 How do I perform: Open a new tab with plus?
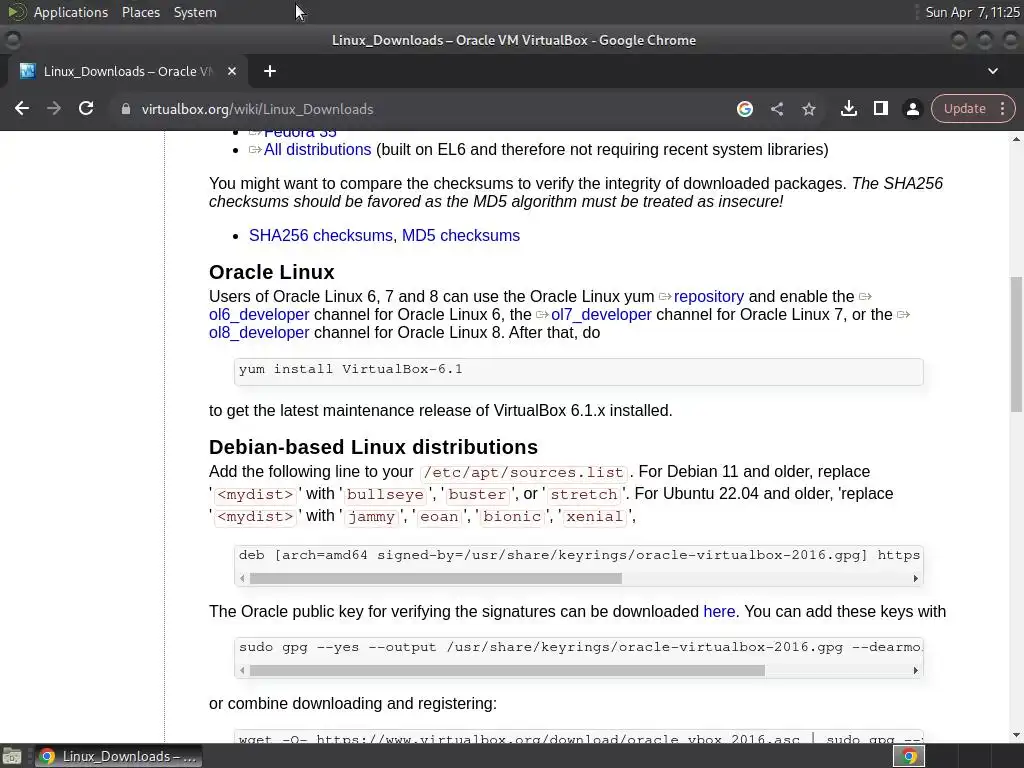[x=270, y=71]
